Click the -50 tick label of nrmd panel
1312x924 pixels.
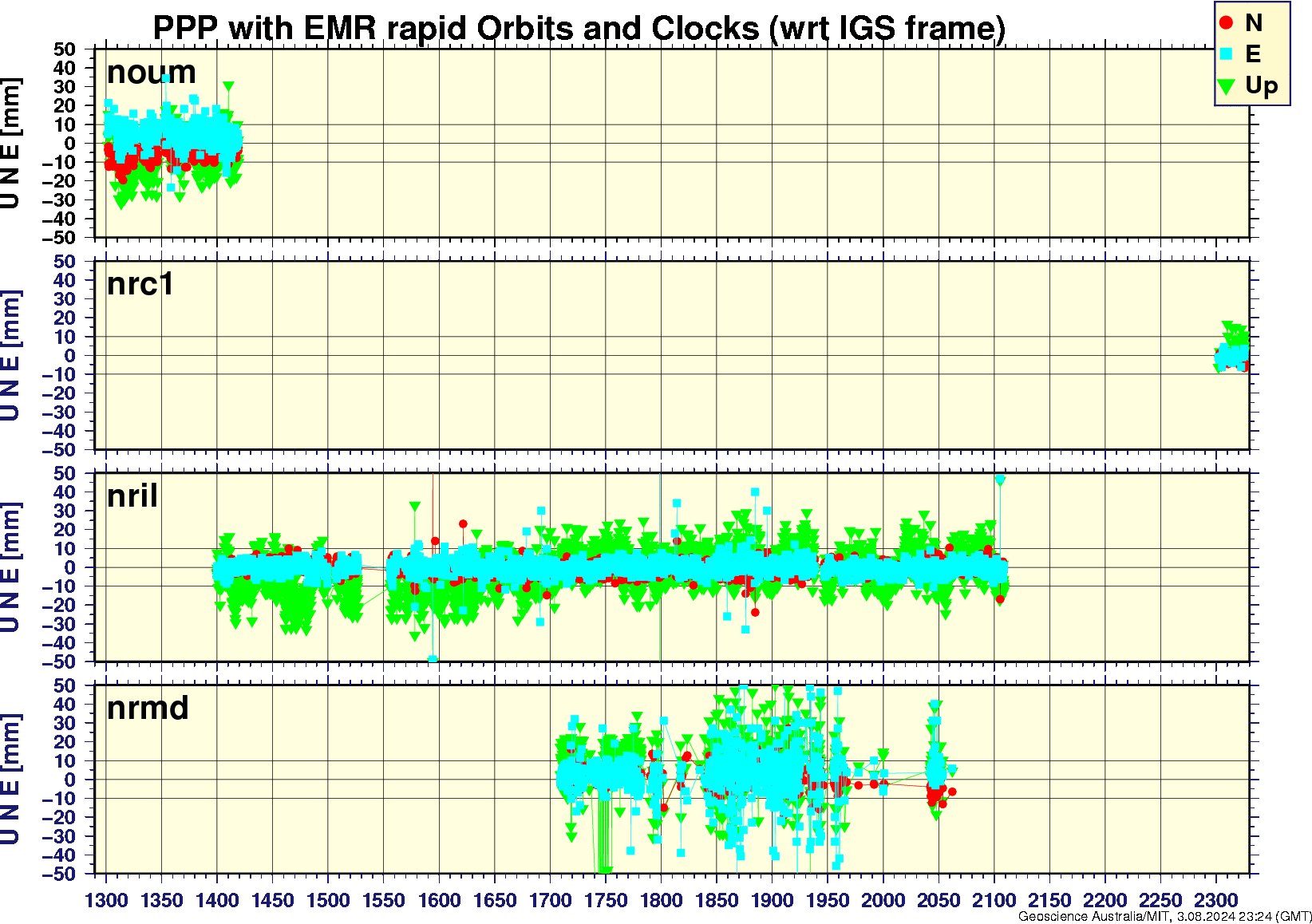pyautogui.click(x=60, y=874)
